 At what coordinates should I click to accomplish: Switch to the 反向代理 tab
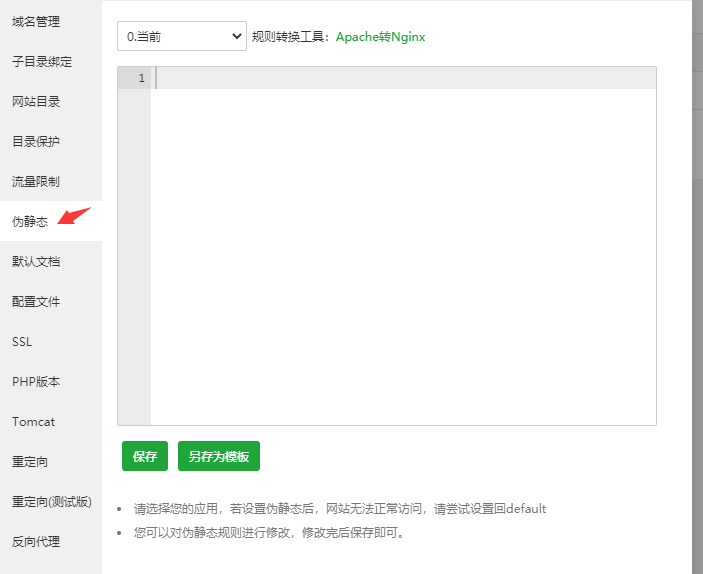pyautogui.click(x=51, y=541)
